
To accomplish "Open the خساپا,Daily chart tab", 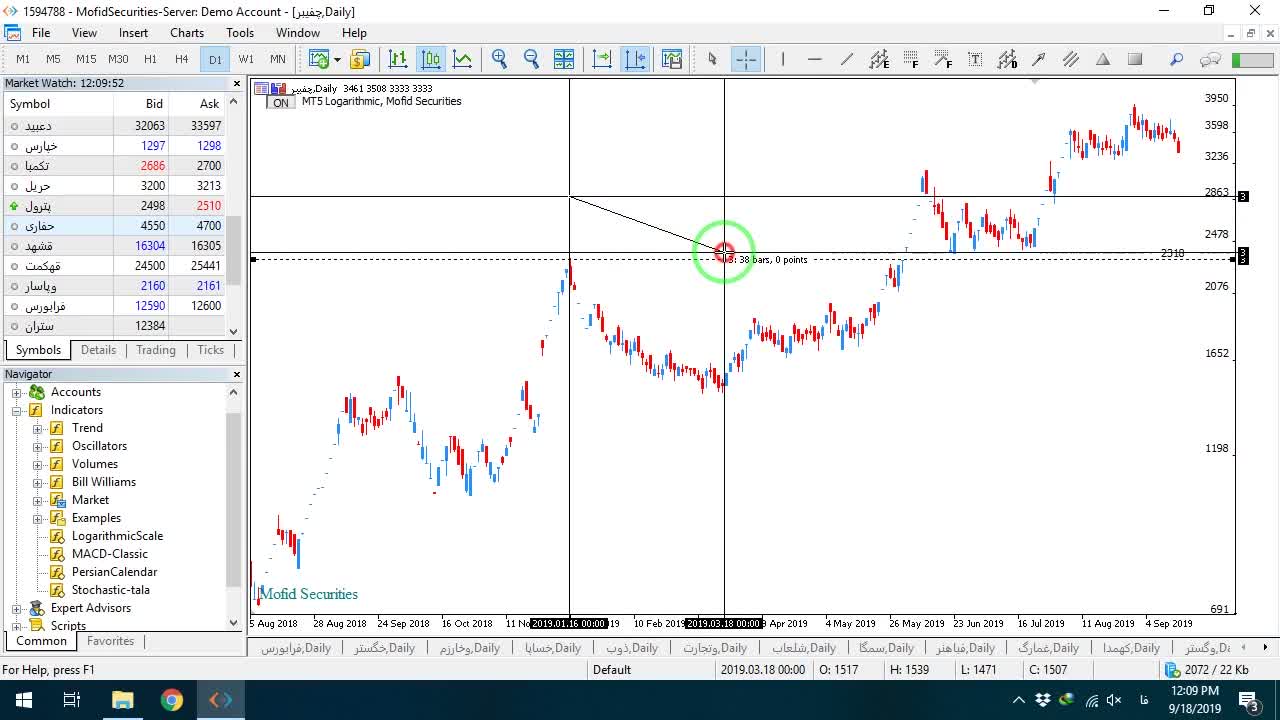I will pos(553,648).
